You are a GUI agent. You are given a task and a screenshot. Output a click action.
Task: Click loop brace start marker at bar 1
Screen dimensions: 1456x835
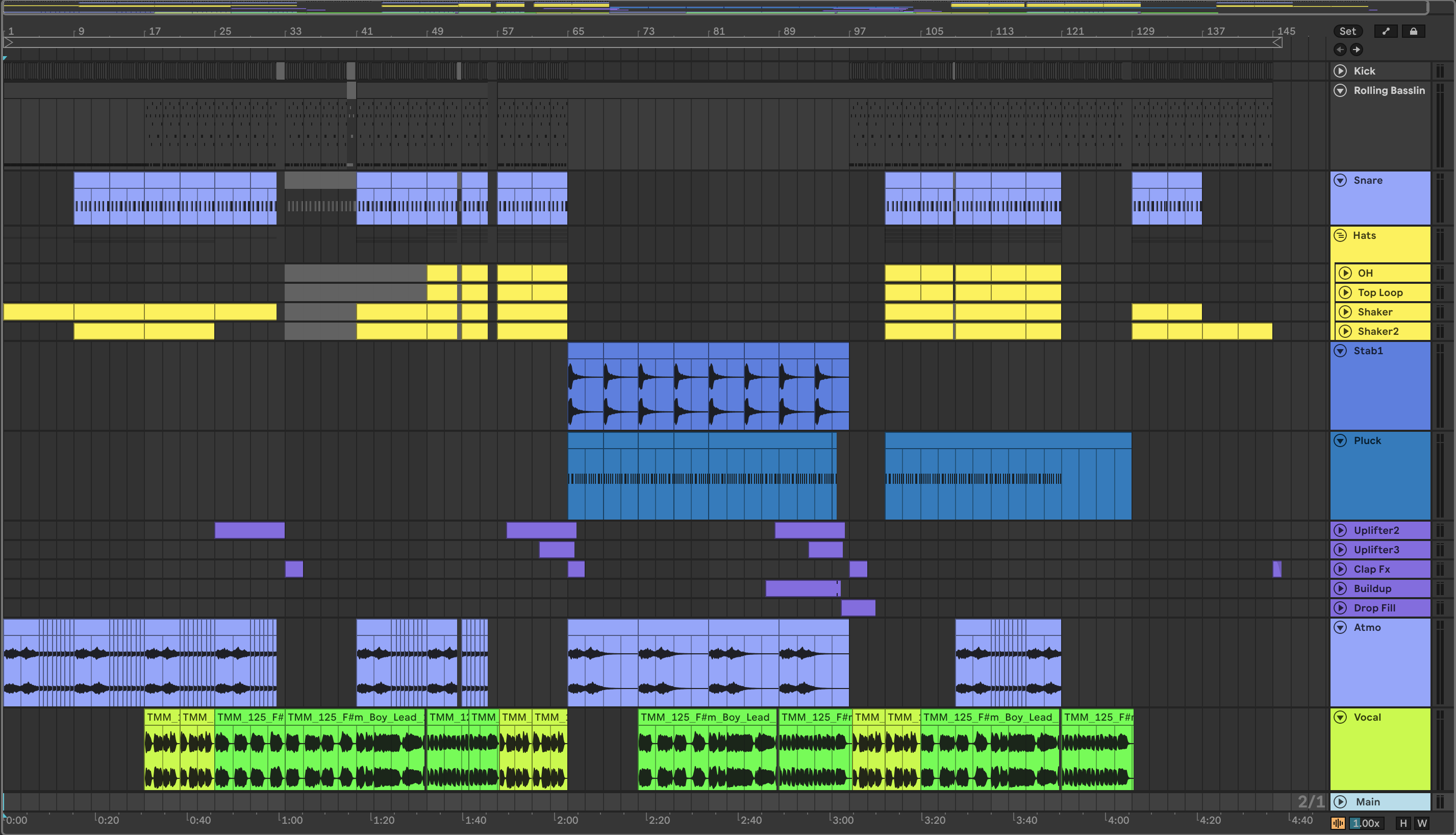(8, 42)
